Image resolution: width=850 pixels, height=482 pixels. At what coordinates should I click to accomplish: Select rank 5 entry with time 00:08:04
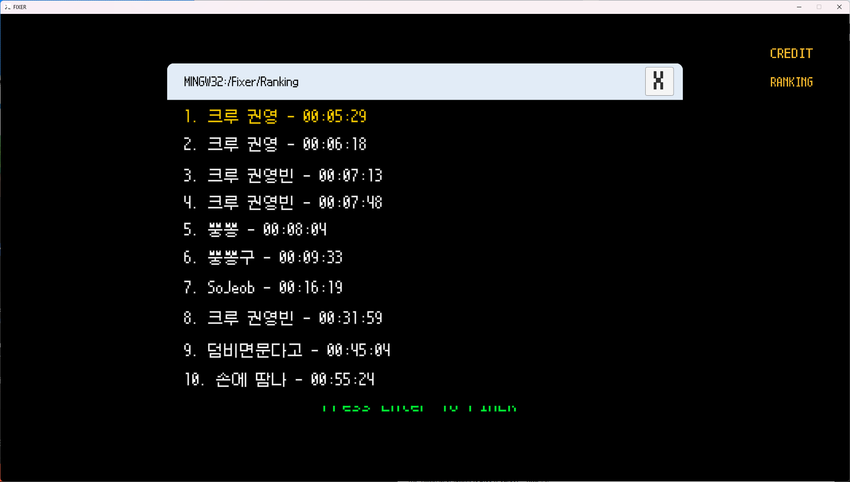coord(255,229)
